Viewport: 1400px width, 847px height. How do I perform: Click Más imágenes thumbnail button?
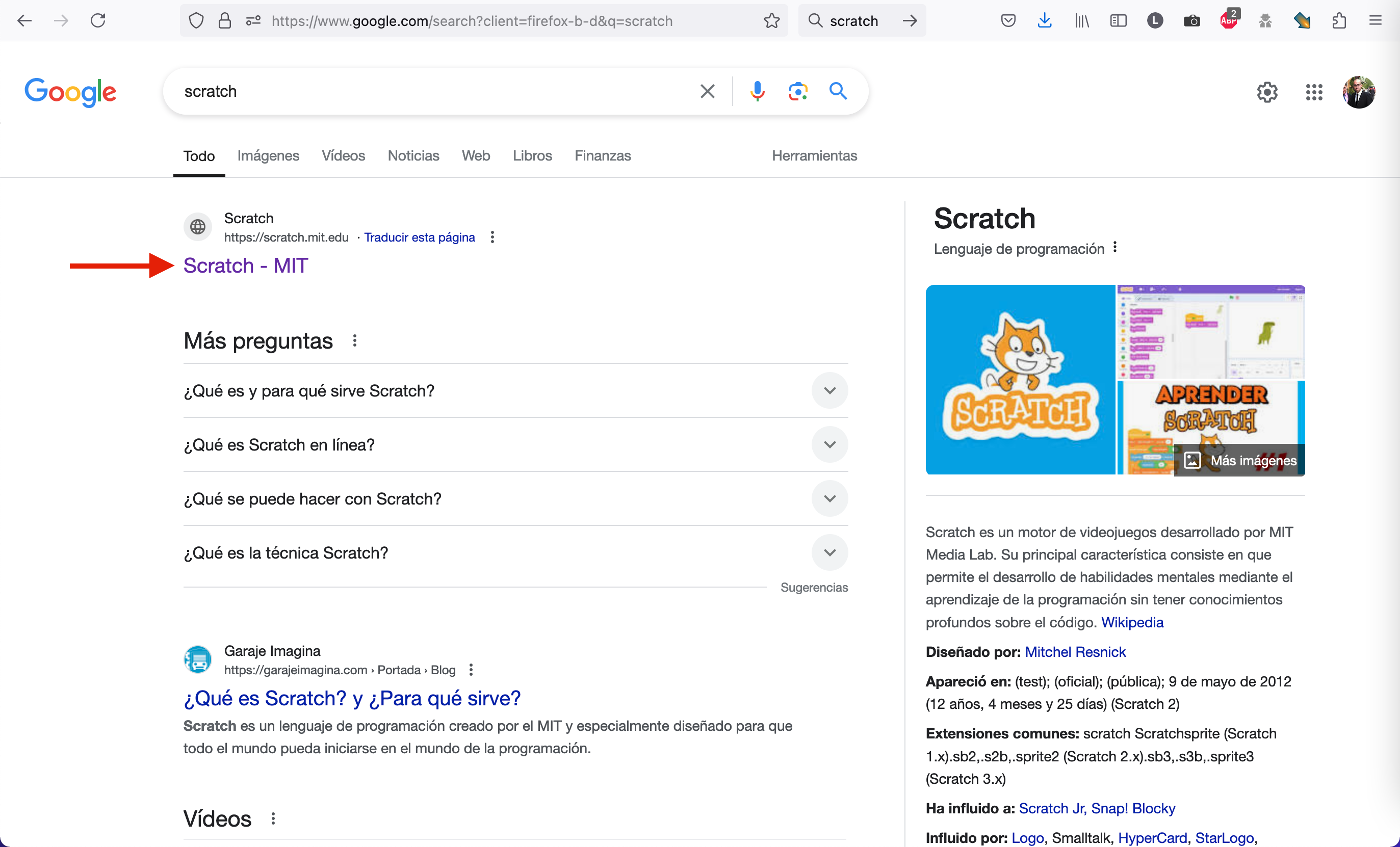[x=1241, y=460]
